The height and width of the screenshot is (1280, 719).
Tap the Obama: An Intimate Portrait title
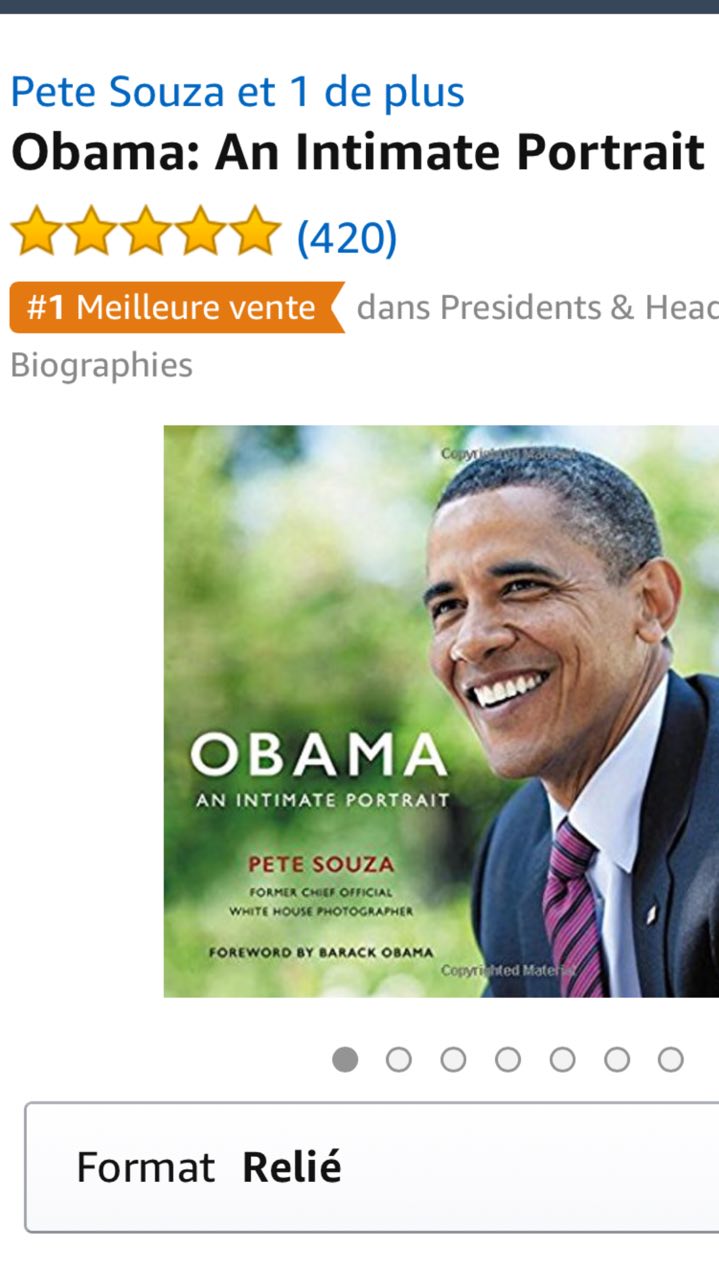358,151
